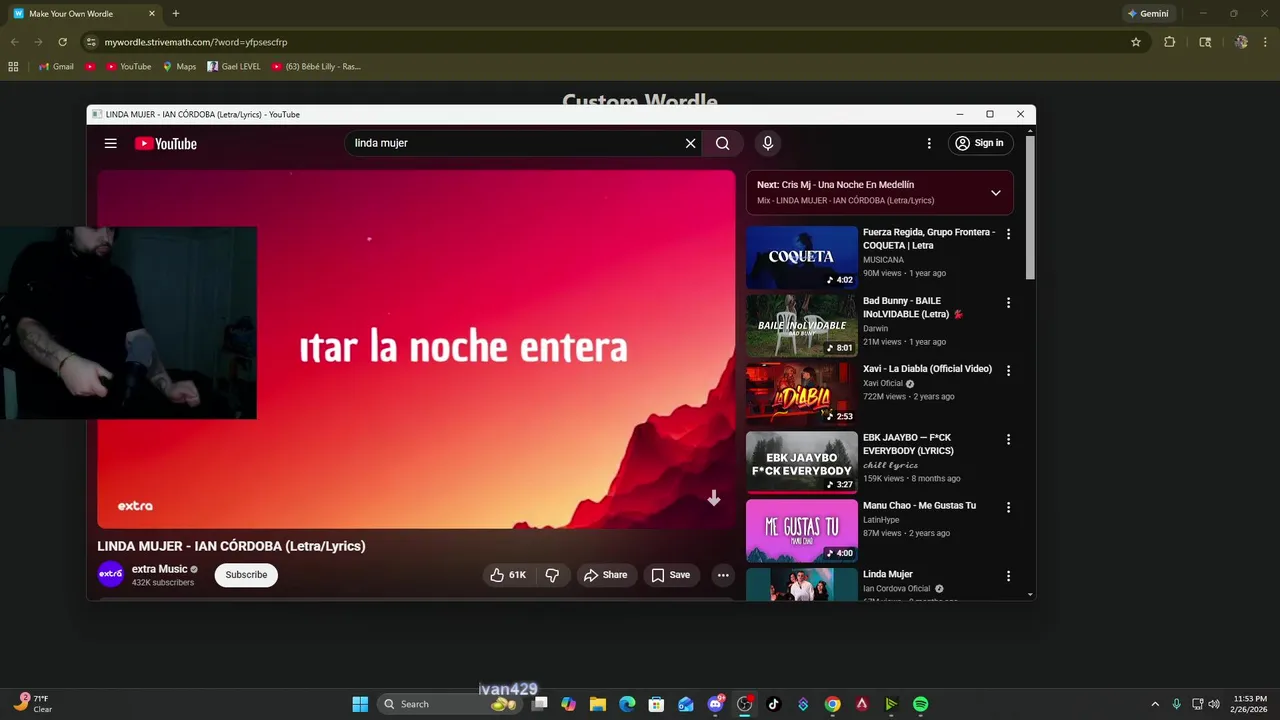Image resolution: width=1280 pixels, height=720 pixels.
Task: Play La Diabla video thumbnail
Action: [802, 394]
